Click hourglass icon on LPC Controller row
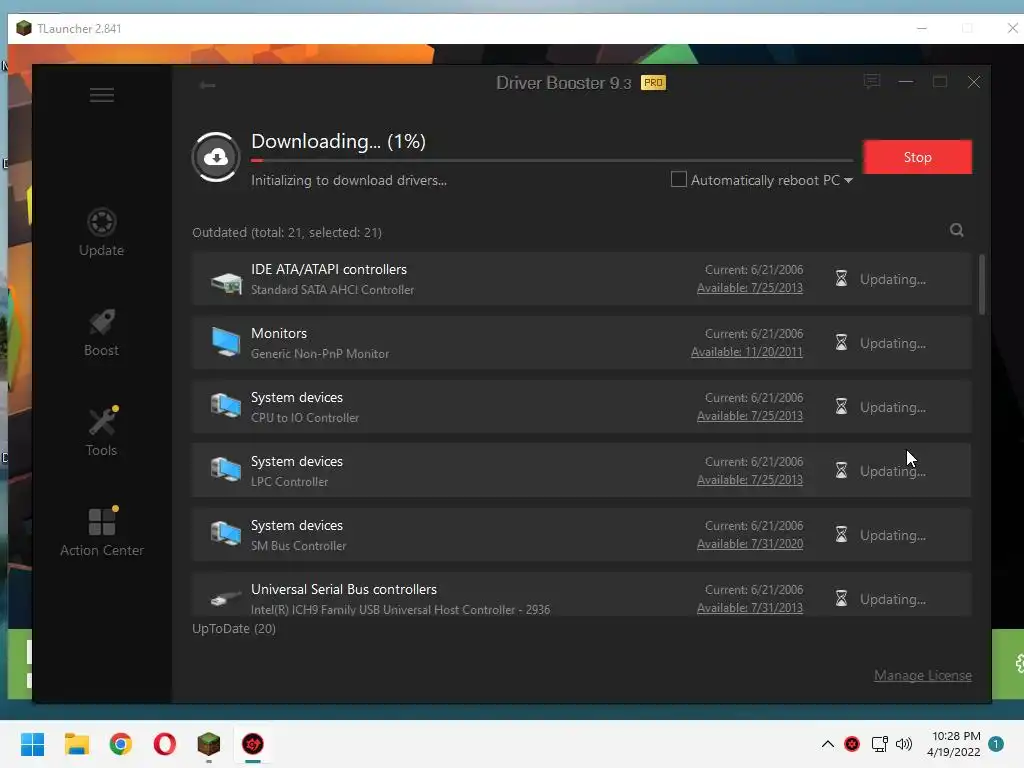 841,471
